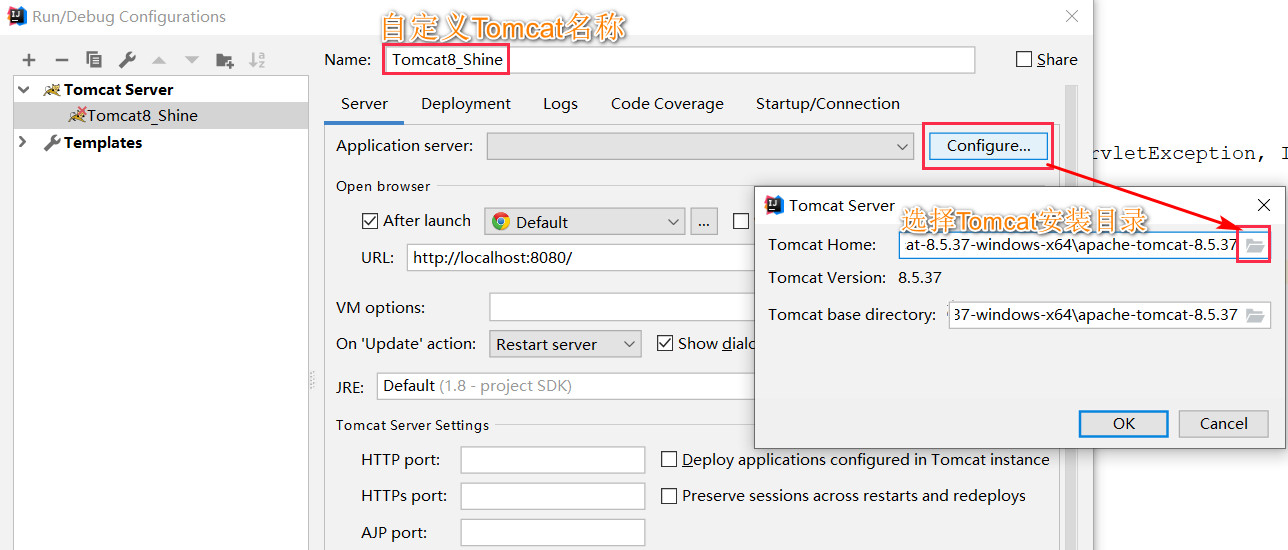Browse for the Tomcat Home folder icon

[x=1255, y=245]
